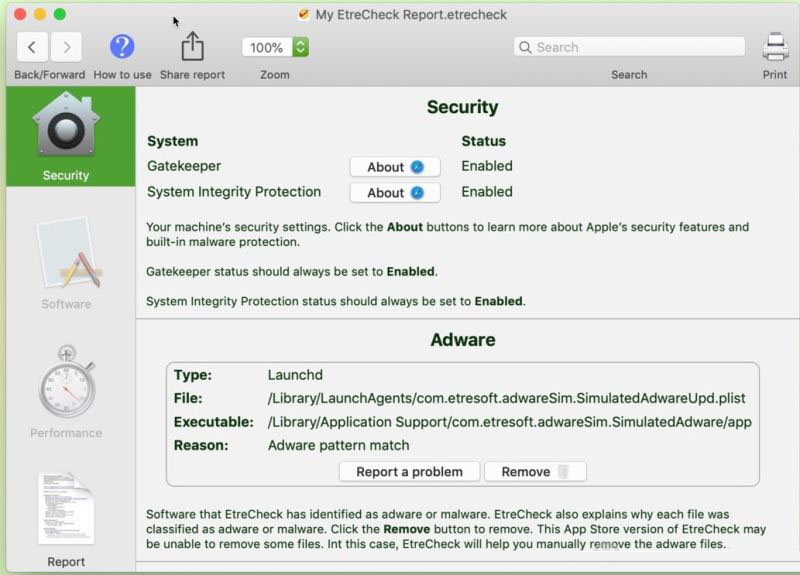
Task: Click the Launchd type value
Action: 295,375
